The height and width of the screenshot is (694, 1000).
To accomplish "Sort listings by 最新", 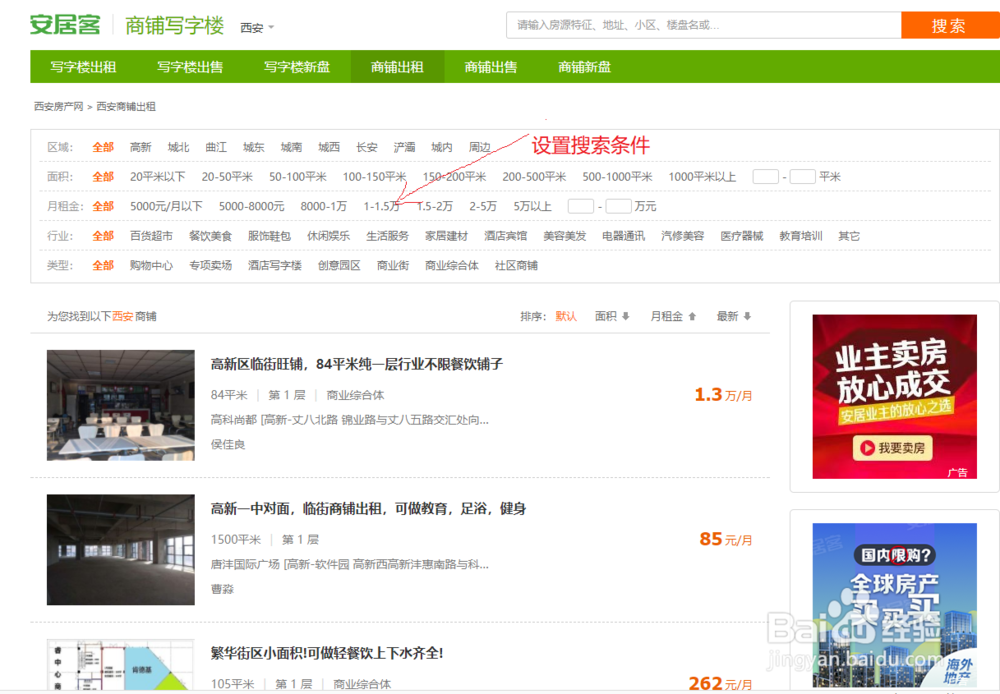I will [733, 316].
